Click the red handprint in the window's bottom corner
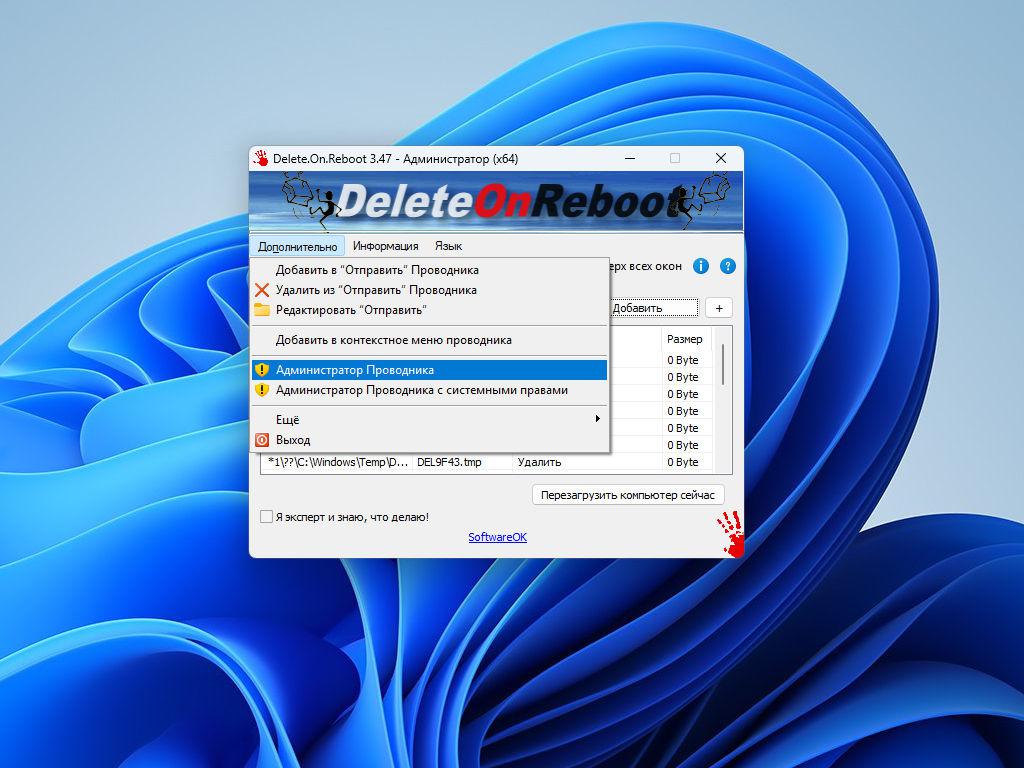Screen dimensions: 1024x768 click(731, 534)
